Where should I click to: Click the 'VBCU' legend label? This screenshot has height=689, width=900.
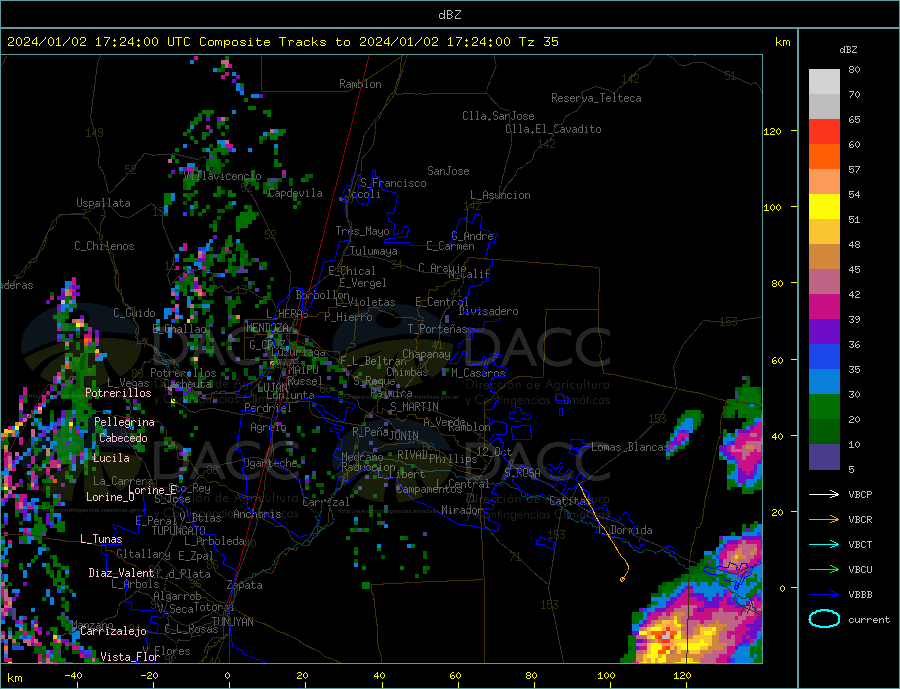(x=860, y=570)
